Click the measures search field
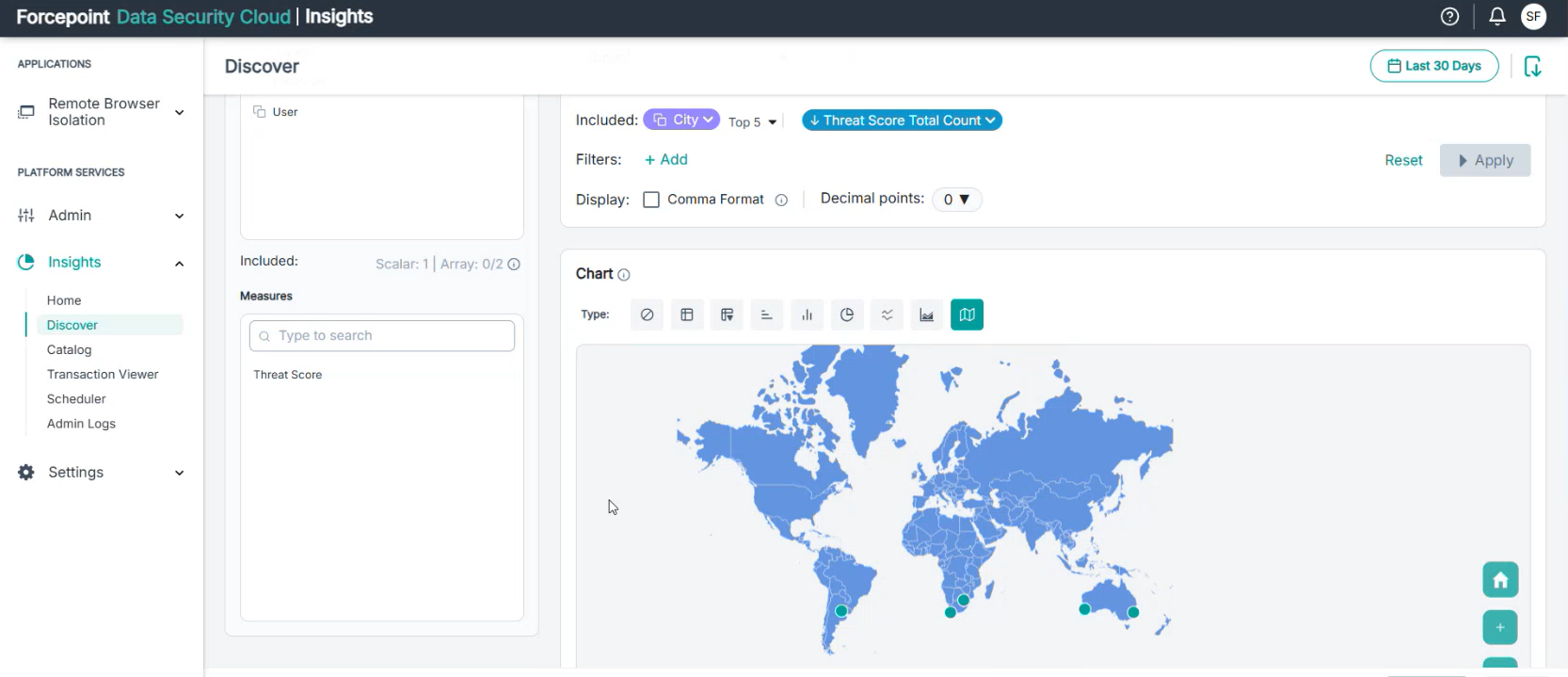This screenshot has height=677, width=1568. (382, 336)
